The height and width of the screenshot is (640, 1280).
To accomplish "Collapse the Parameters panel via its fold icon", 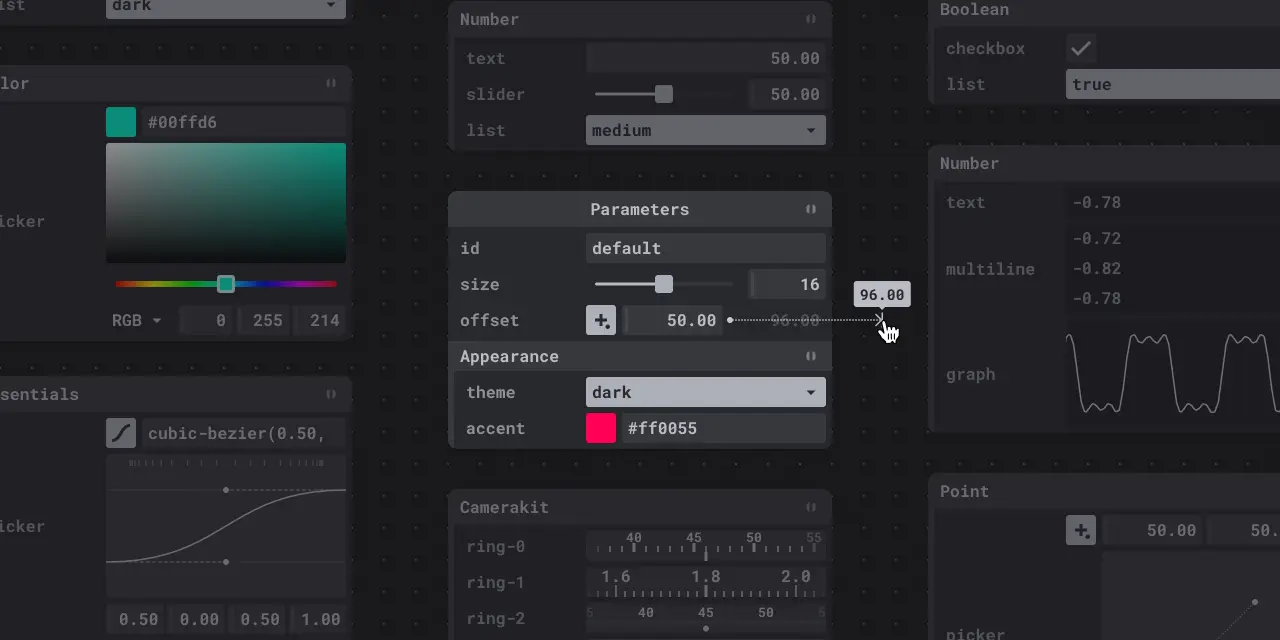I will click(x=811, y=209).
